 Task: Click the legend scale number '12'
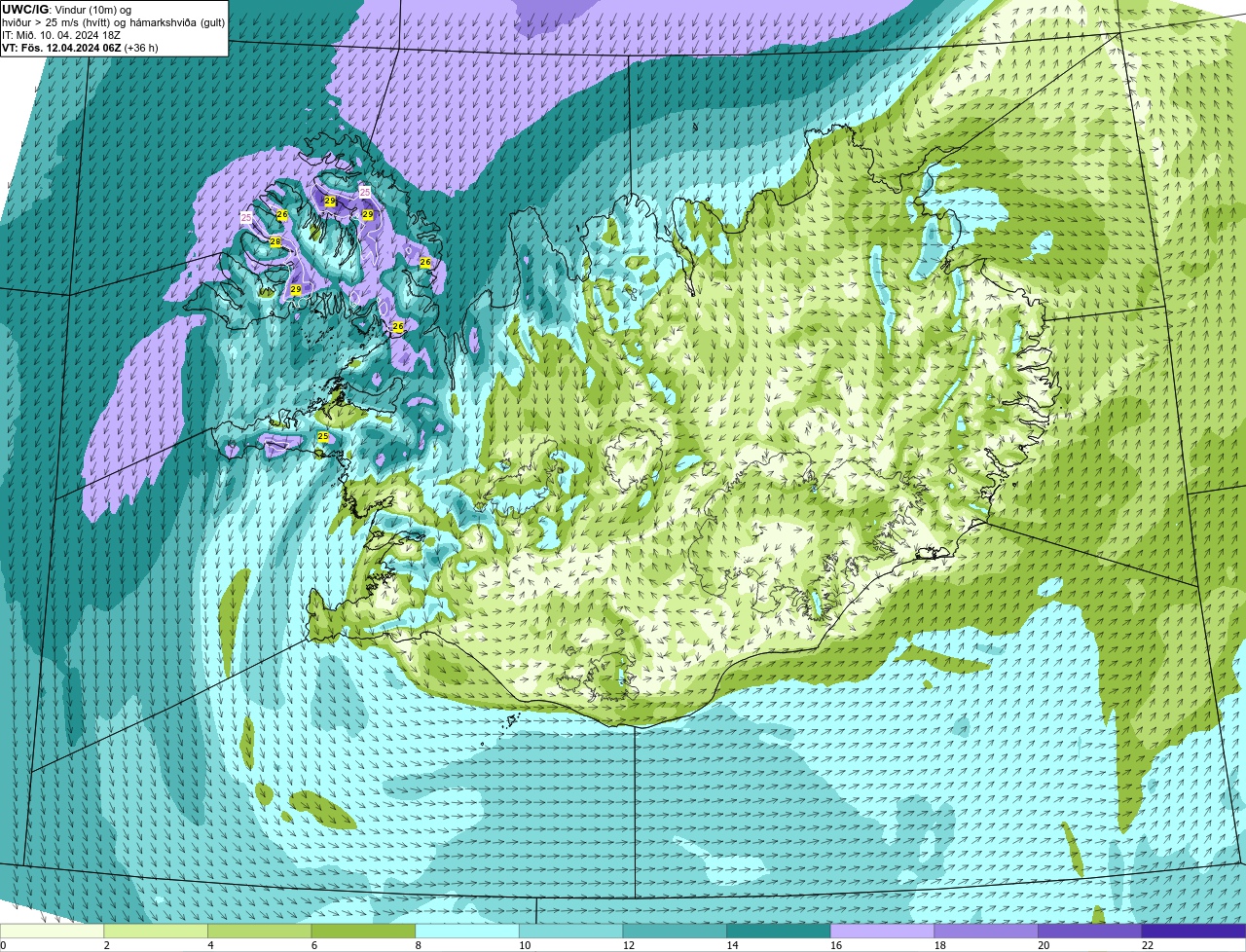[629, 945]
